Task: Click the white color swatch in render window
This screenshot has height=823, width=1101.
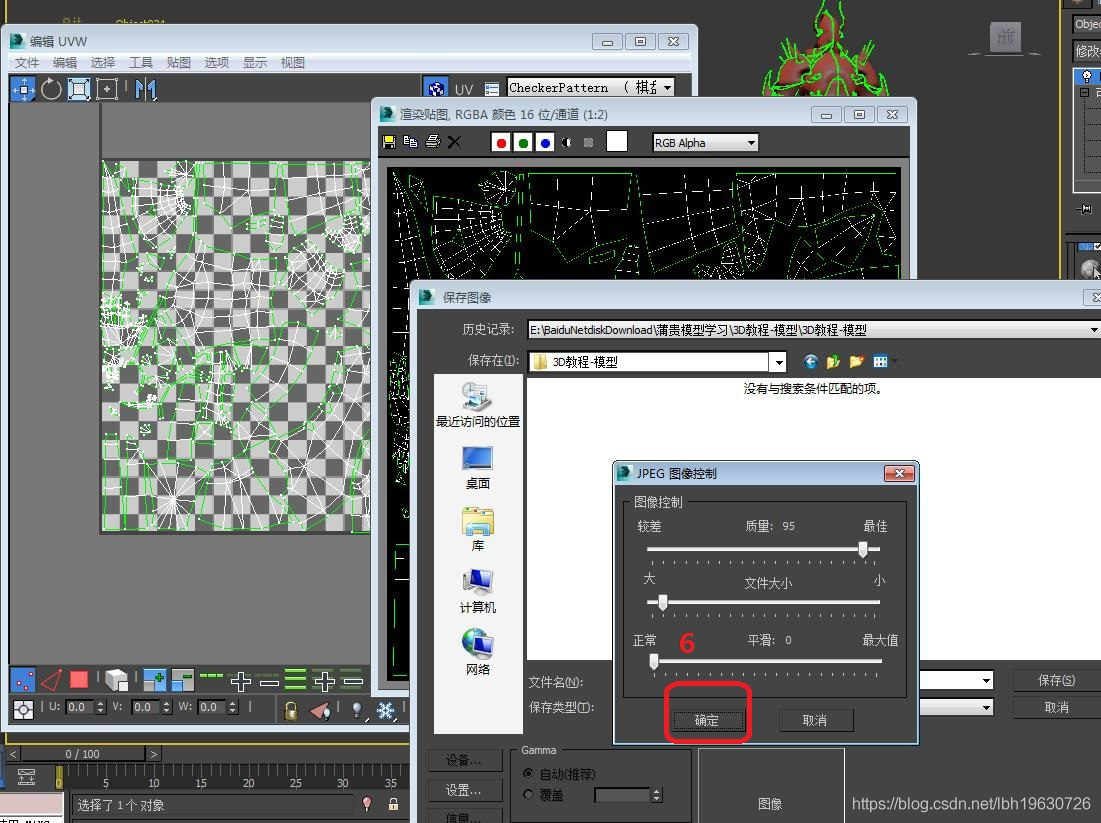Action: pos(617,141)
